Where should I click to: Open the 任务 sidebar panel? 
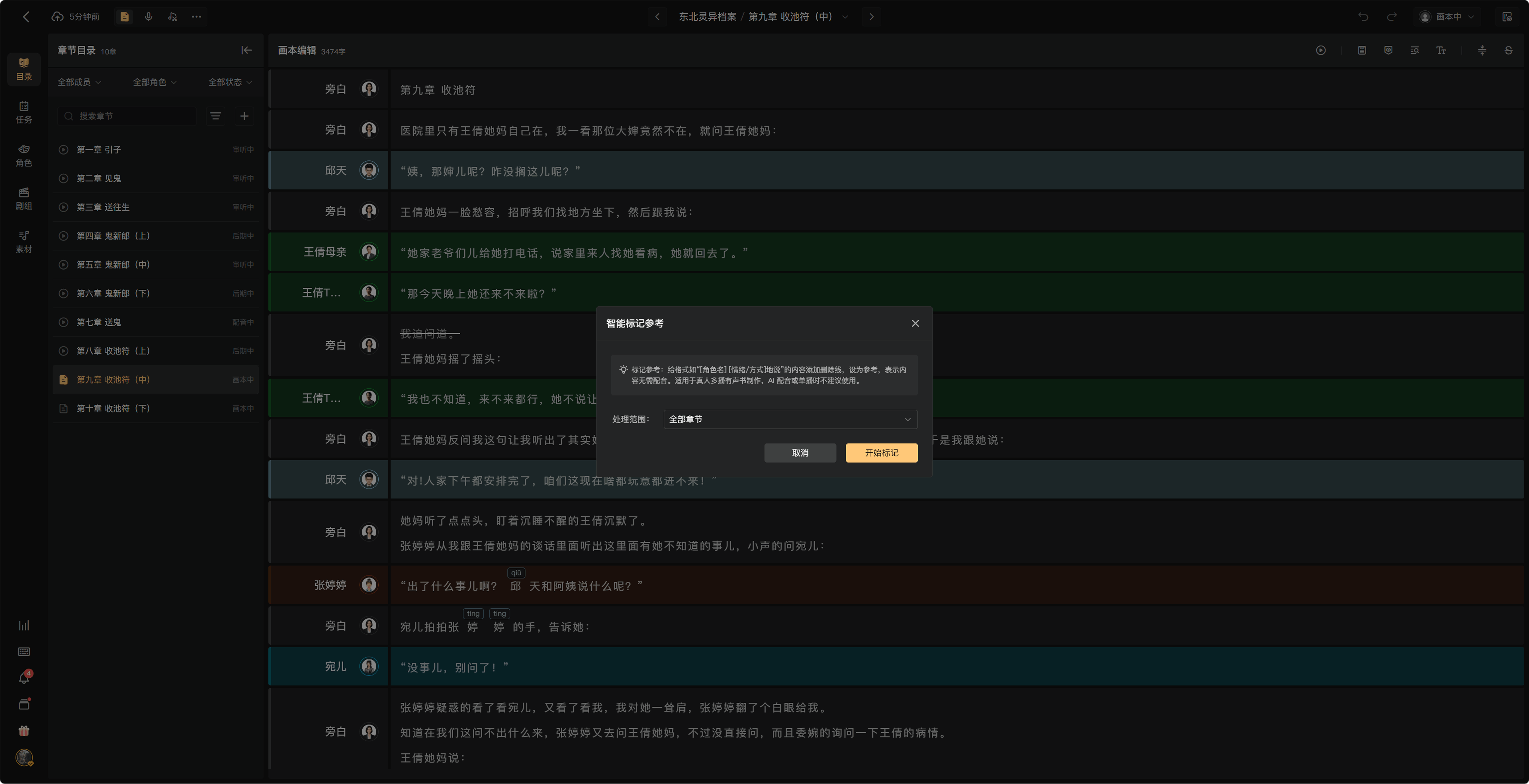coord(24,112)
